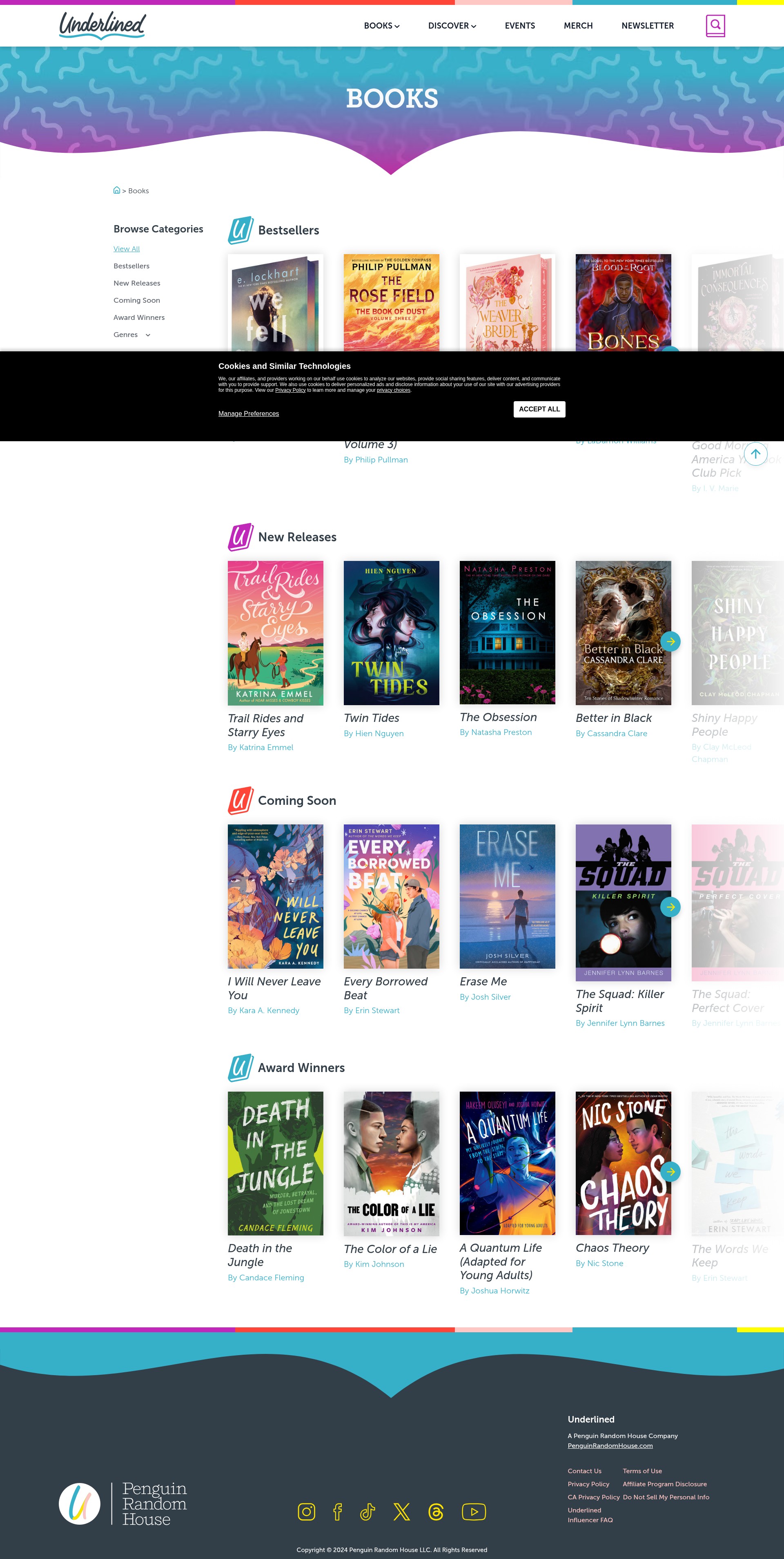Open the Events nav item
Image resolution: width=784 pixels, height=1559 pixels.
[520, 26]
